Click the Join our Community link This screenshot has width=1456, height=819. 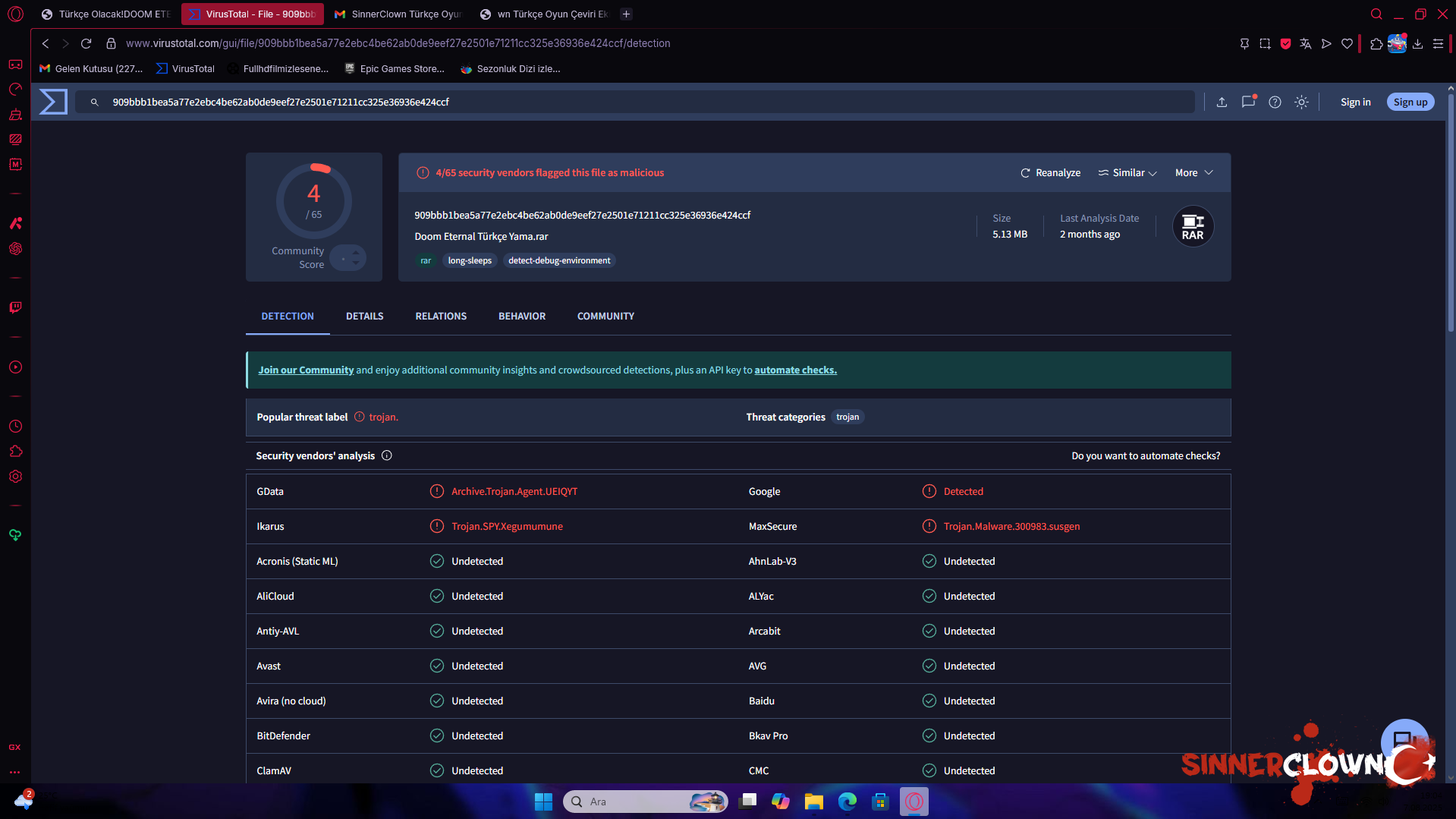306,370
